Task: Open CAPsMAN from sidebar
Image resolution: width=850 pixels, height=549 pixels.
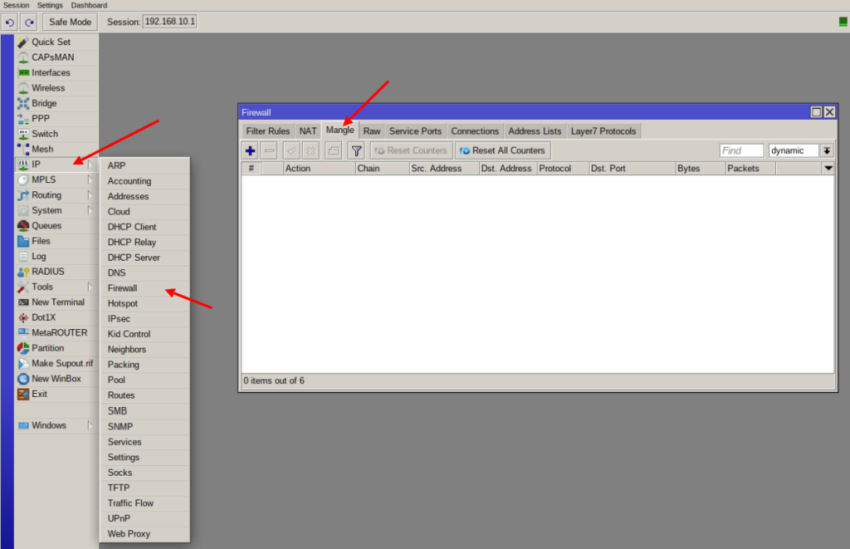Action: (56, 57)
